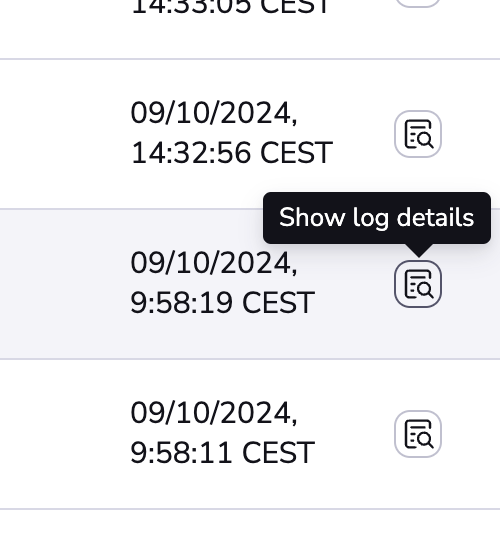Click the highlighted log details icon at 9:58:19
This screenshot has width=500, height=550.
point(418,284)
